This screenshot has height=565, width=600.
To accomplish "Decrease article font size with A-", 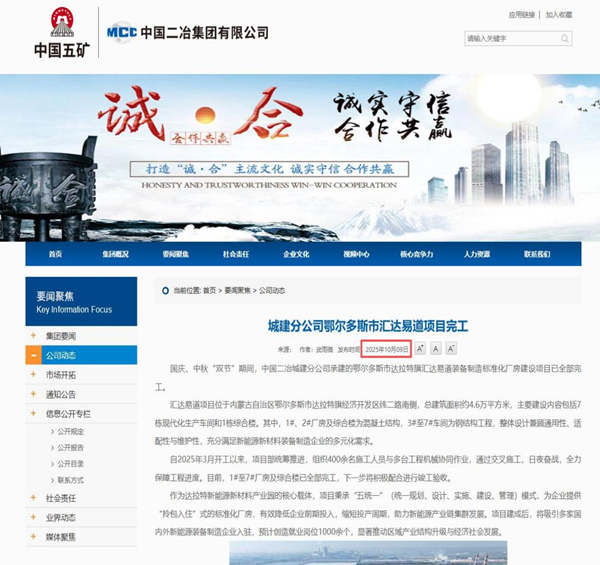I will pos(452,349).
